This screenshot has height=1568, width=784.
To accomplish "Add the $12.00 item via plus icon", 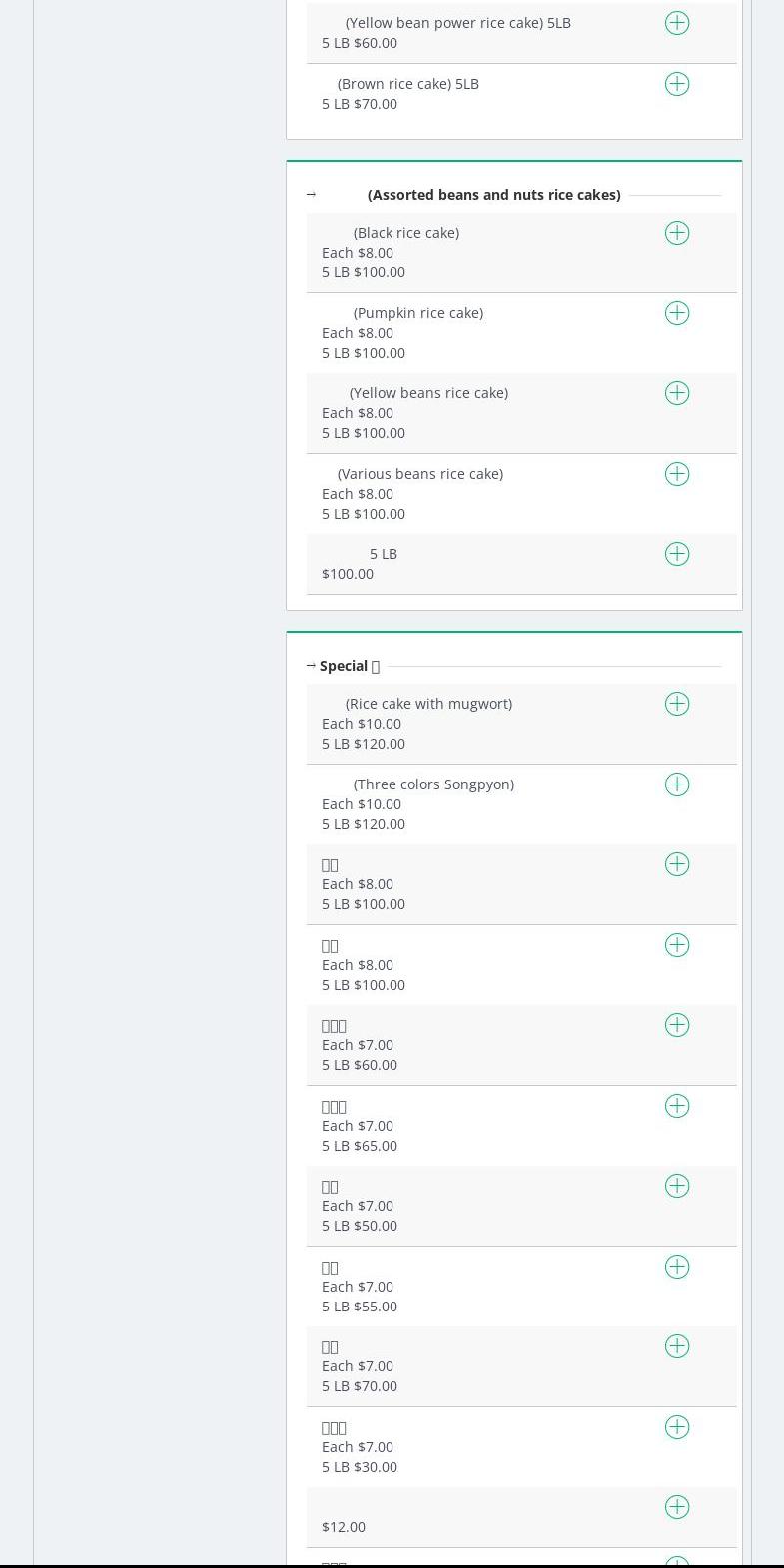I will click(x=677, y=1507).
